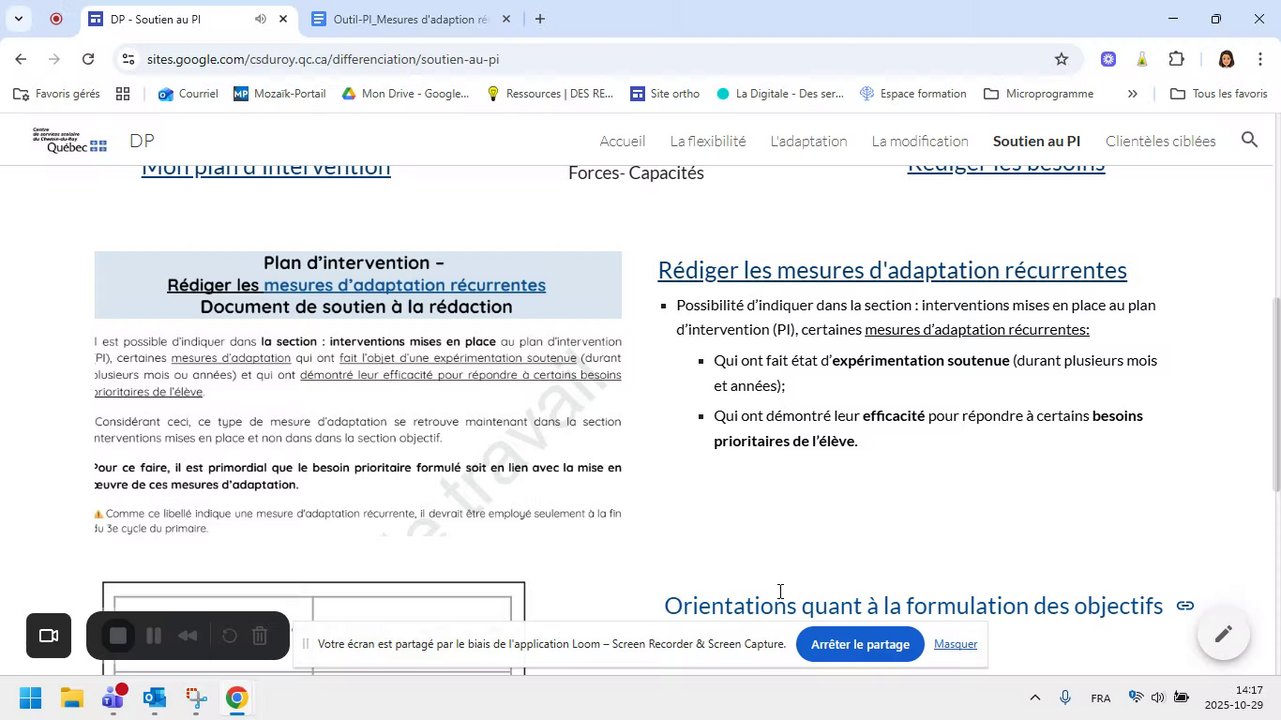
Task: Open the Chrome three-dot menu
Action: tap(1258, 59)
